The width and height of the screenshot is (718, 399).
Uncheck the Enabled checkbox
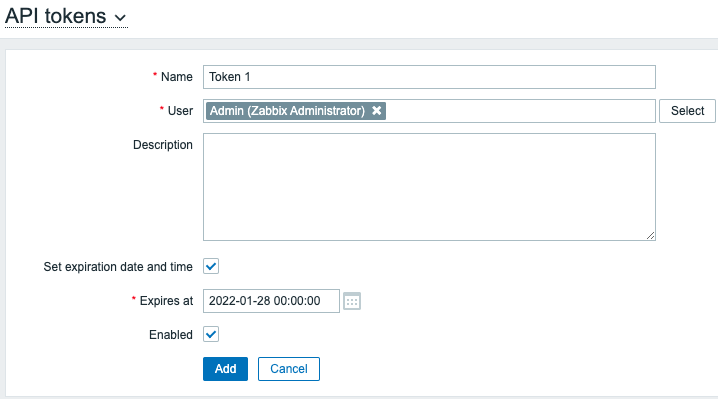coord(211,334)
